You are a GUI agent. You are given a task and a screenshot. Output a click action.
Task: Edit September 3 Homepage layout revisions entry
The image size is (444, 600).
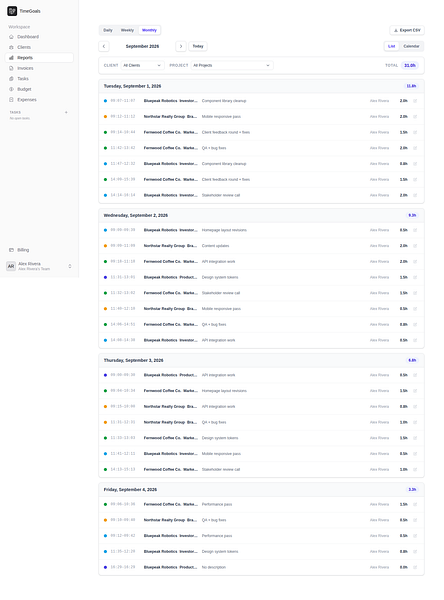[415, 391]
